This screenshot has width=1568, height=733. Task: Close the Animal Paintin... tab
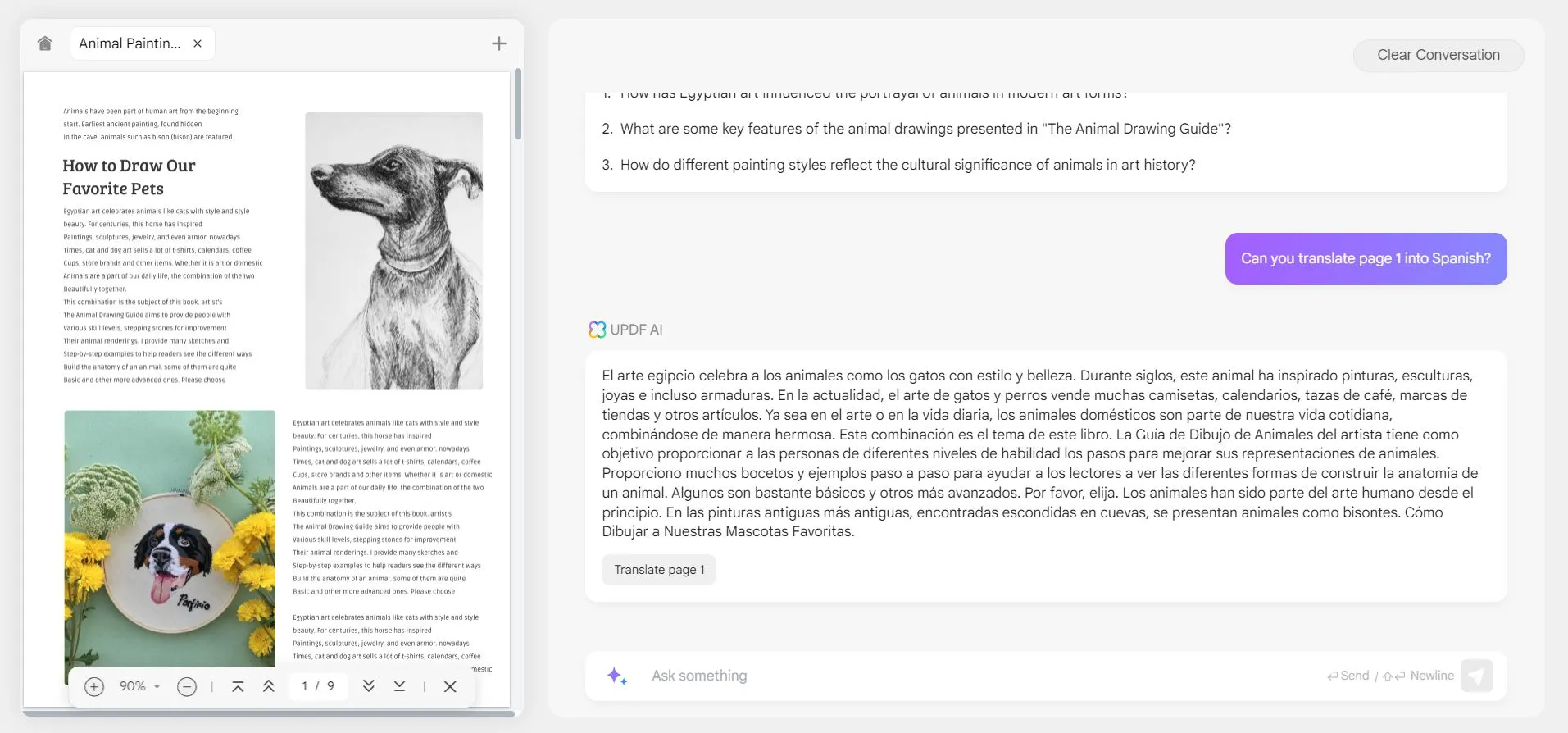coord(198,43)
